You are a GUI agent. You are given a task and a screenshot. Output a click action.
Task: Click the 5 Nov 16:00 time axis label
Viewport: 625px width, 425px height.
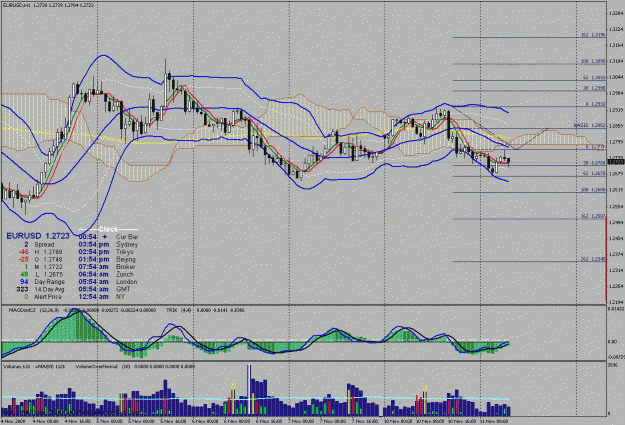[173, 421]
